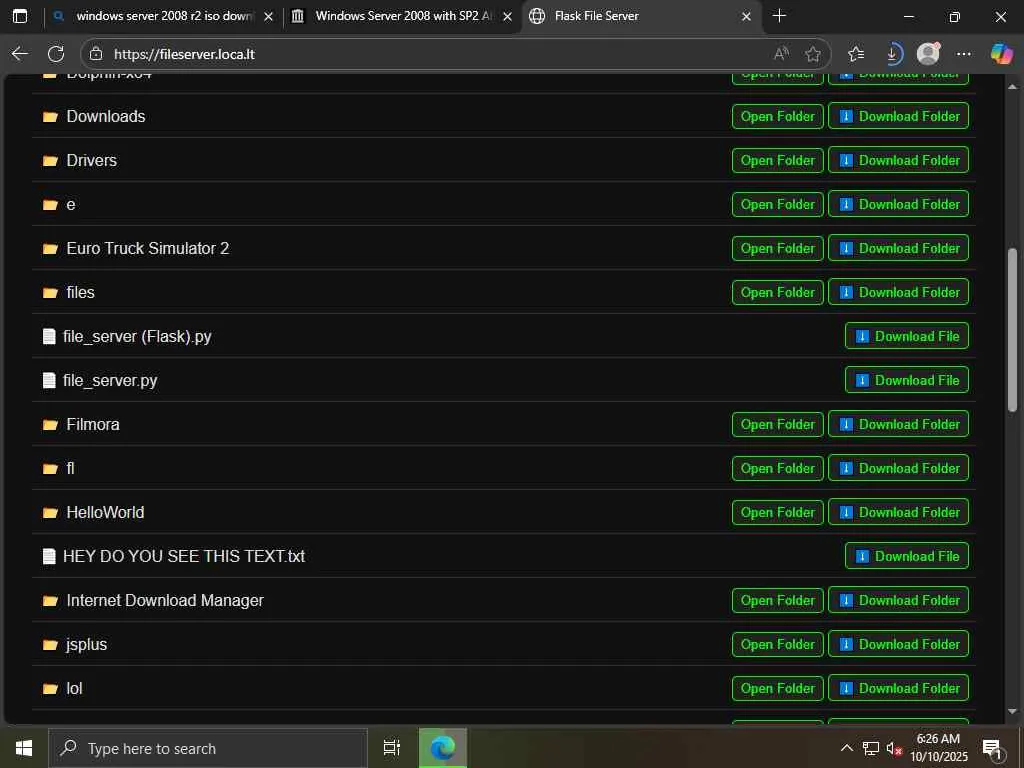Open Task View on the taskbar
Image resolution: width=1024 pixels, height=768 pixels.
click(392, 748)
